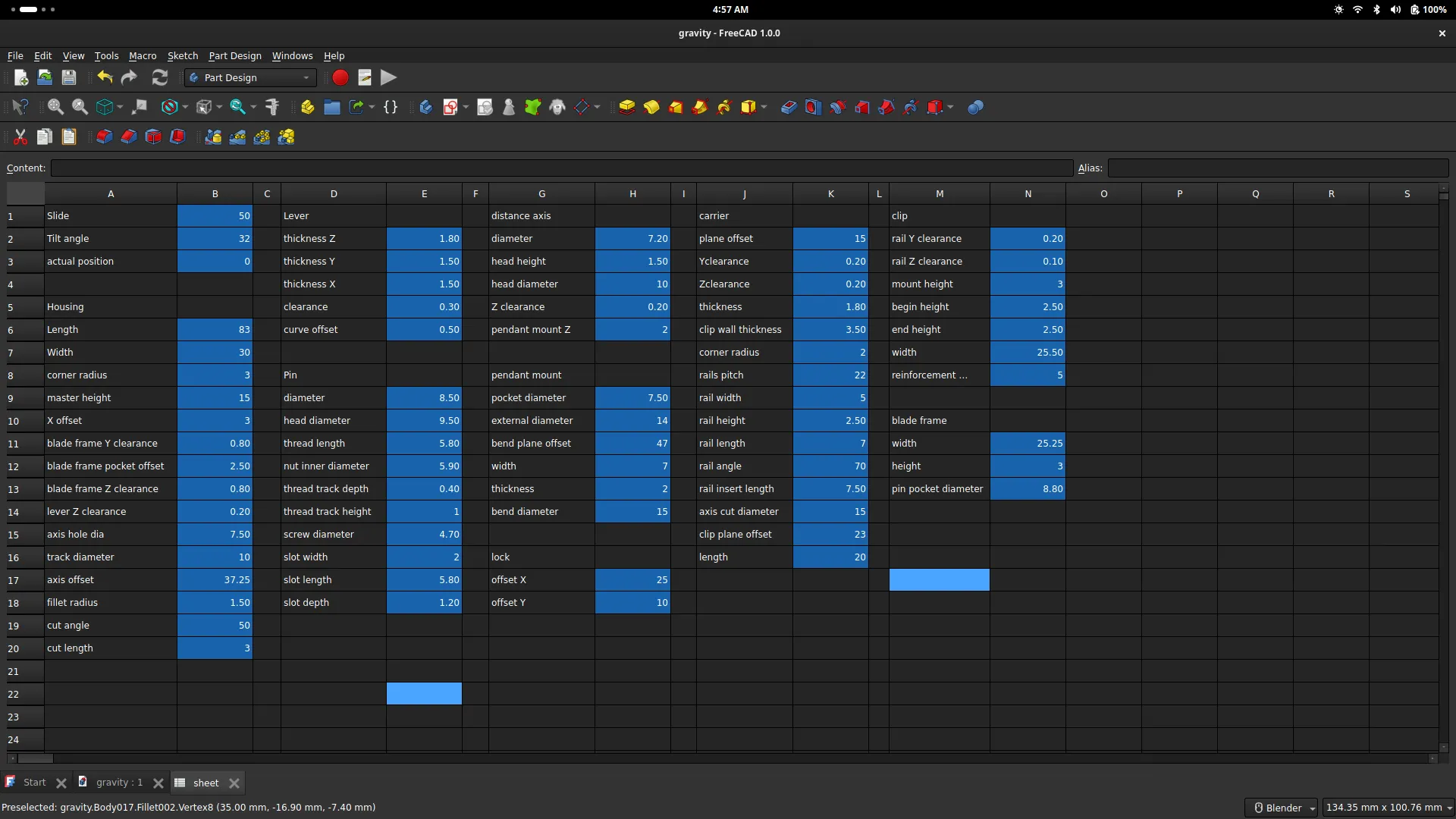Execute macro with the play arrow
The image size is (1456, 819).
[x=389, y=77]
